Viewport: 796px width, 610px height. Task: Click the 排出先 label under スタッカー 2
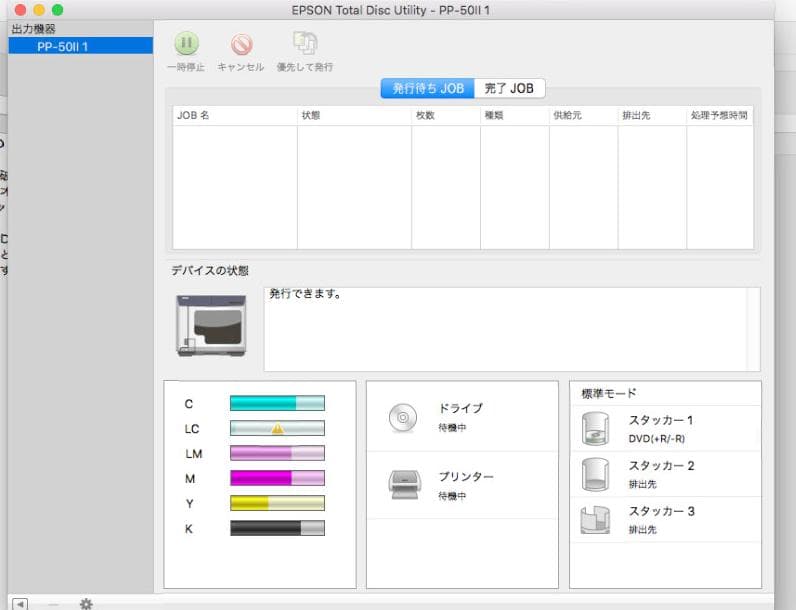pyautogui.click(x=643, y=484)
